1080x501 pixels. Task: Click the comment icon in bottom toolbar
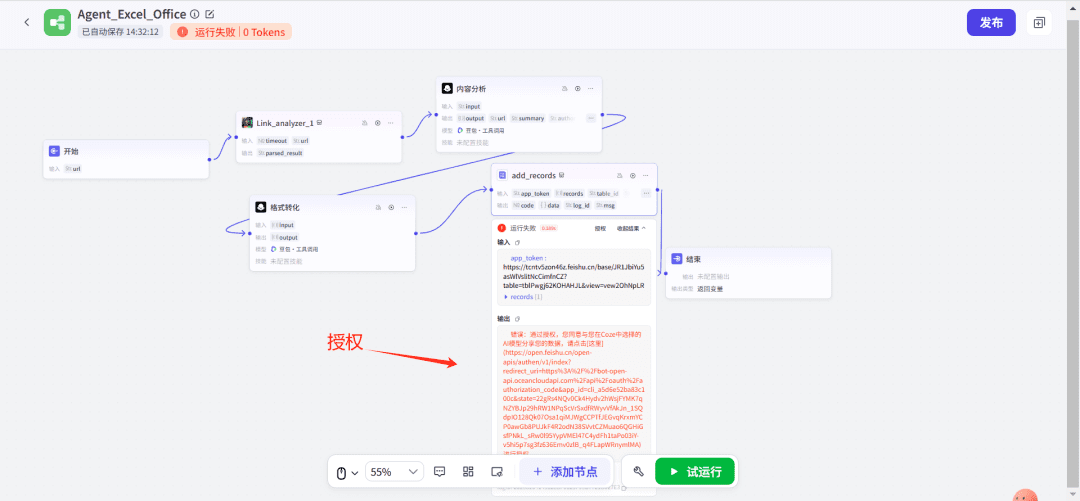point(439,472)
